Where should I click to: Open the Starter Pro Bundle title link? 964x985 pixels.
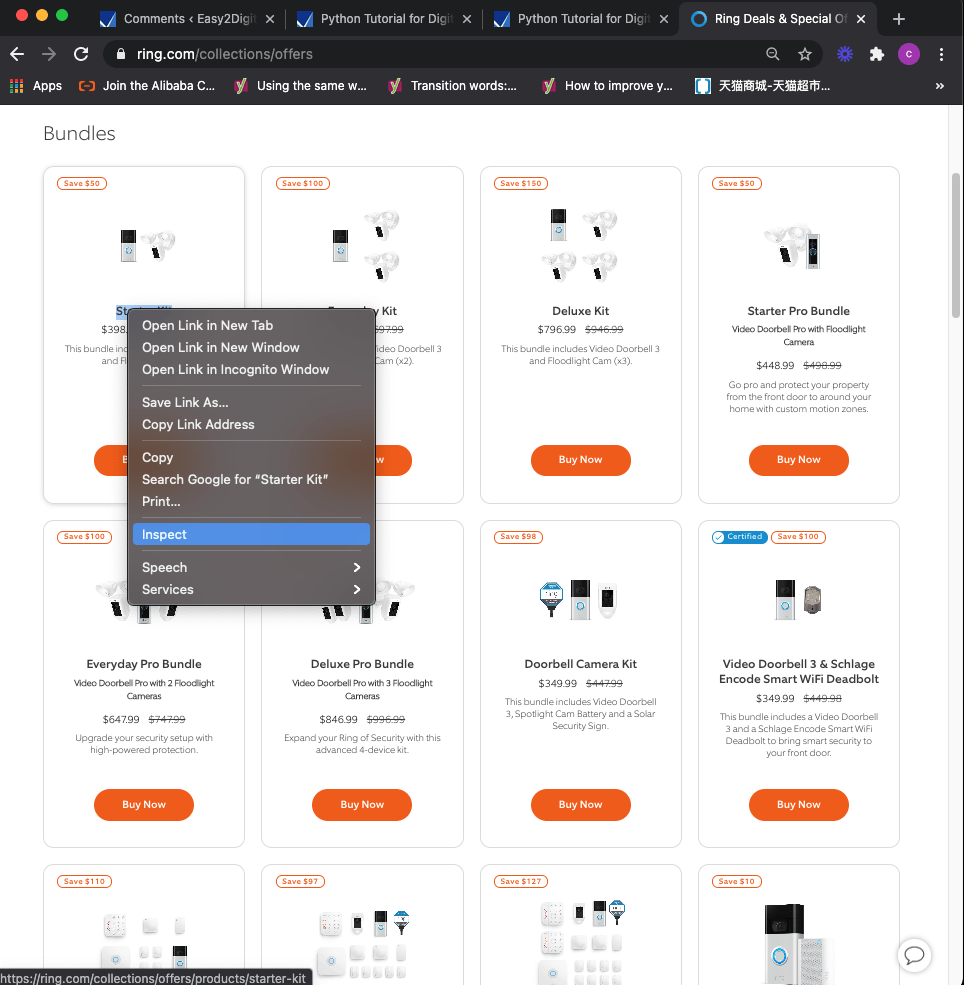pos(798,311)
